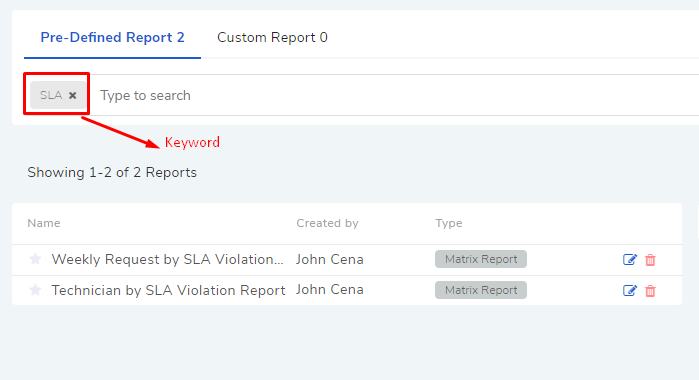Image resolution: width=699 pixels, height=380 pixels.
Task: Open Weekly Request by SLA Violation report
Action: 168,260
